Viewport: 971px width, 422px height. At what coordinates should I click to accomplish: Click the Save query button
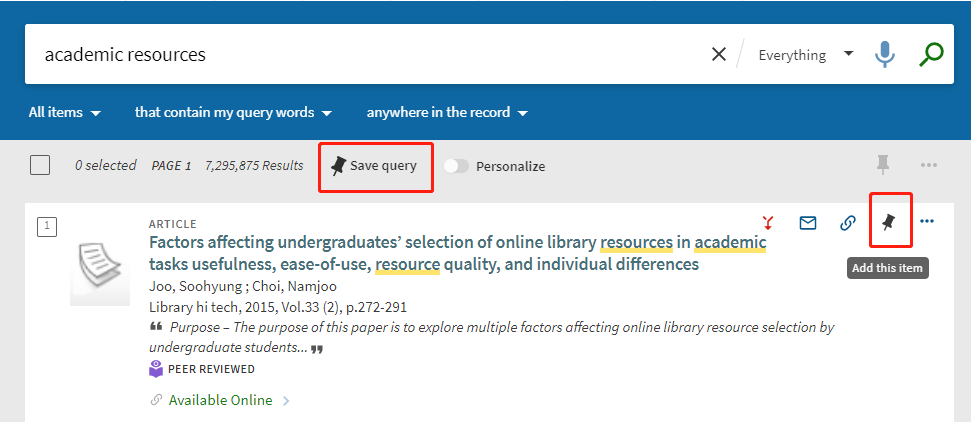pos(375,166)
